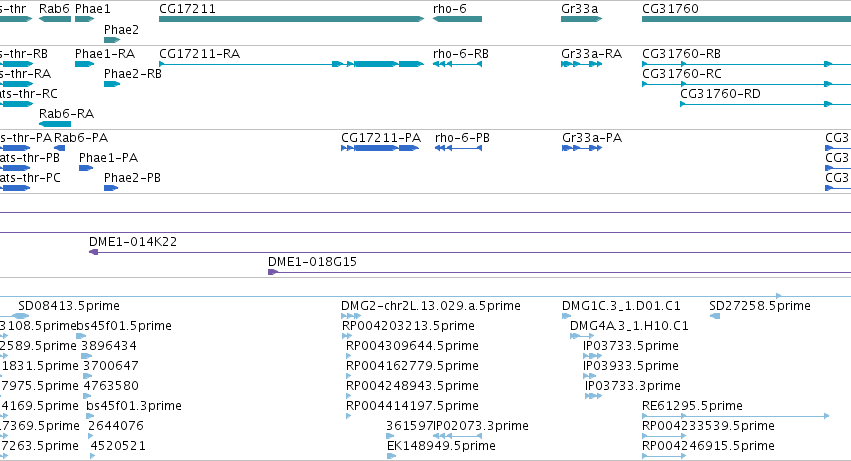Click the Rab6 gene arrow
This screenshot has height=461, width=851.
[55, 19]
